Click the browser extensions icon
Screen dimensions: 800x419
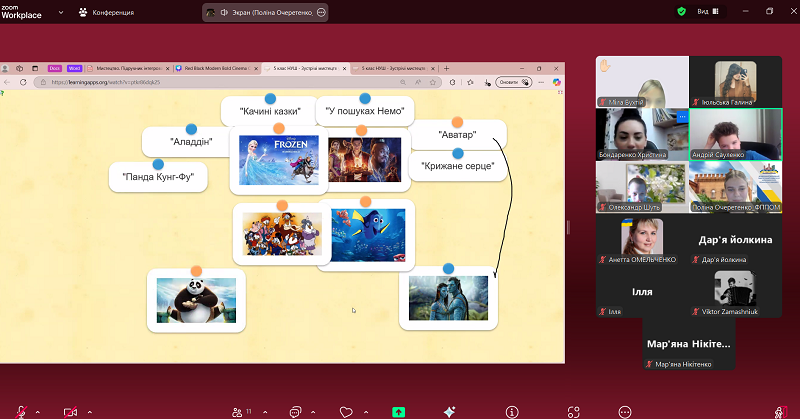[x=453, y=82]
